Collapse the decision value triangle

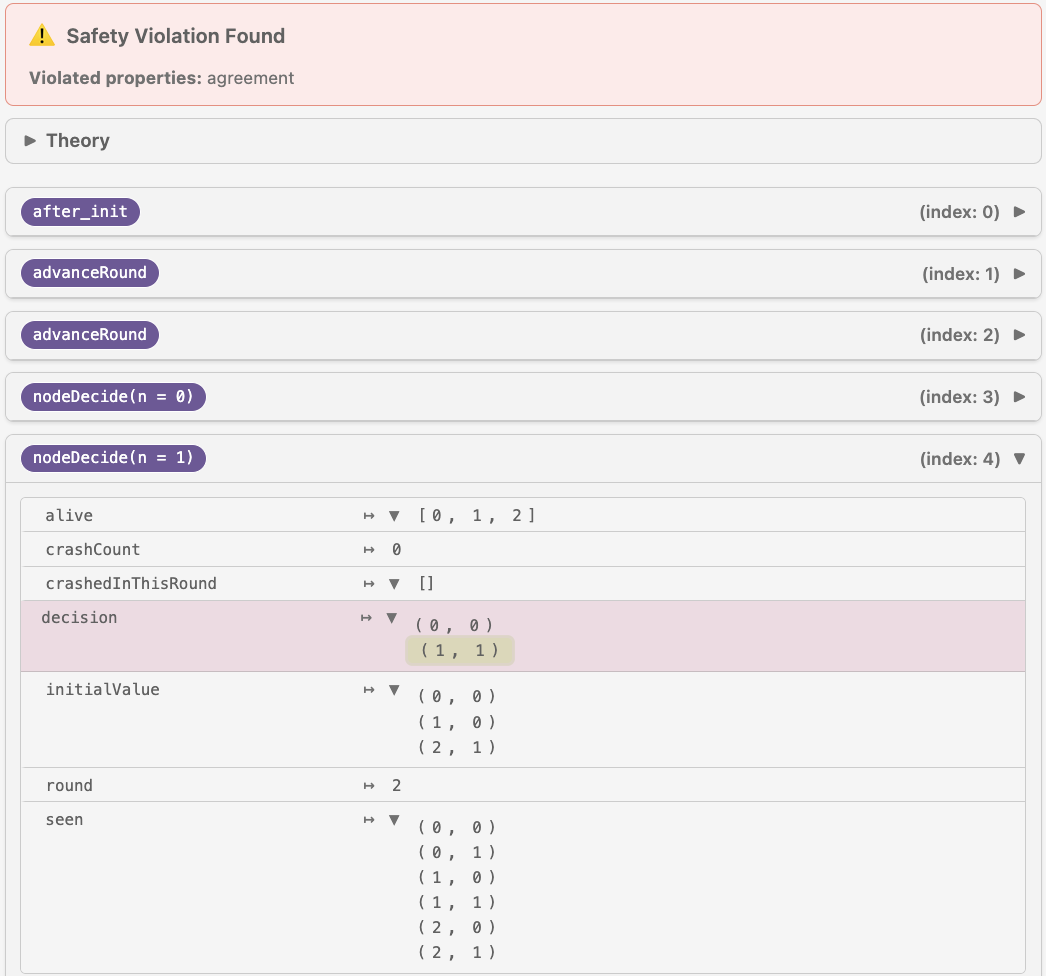(391, 619)
